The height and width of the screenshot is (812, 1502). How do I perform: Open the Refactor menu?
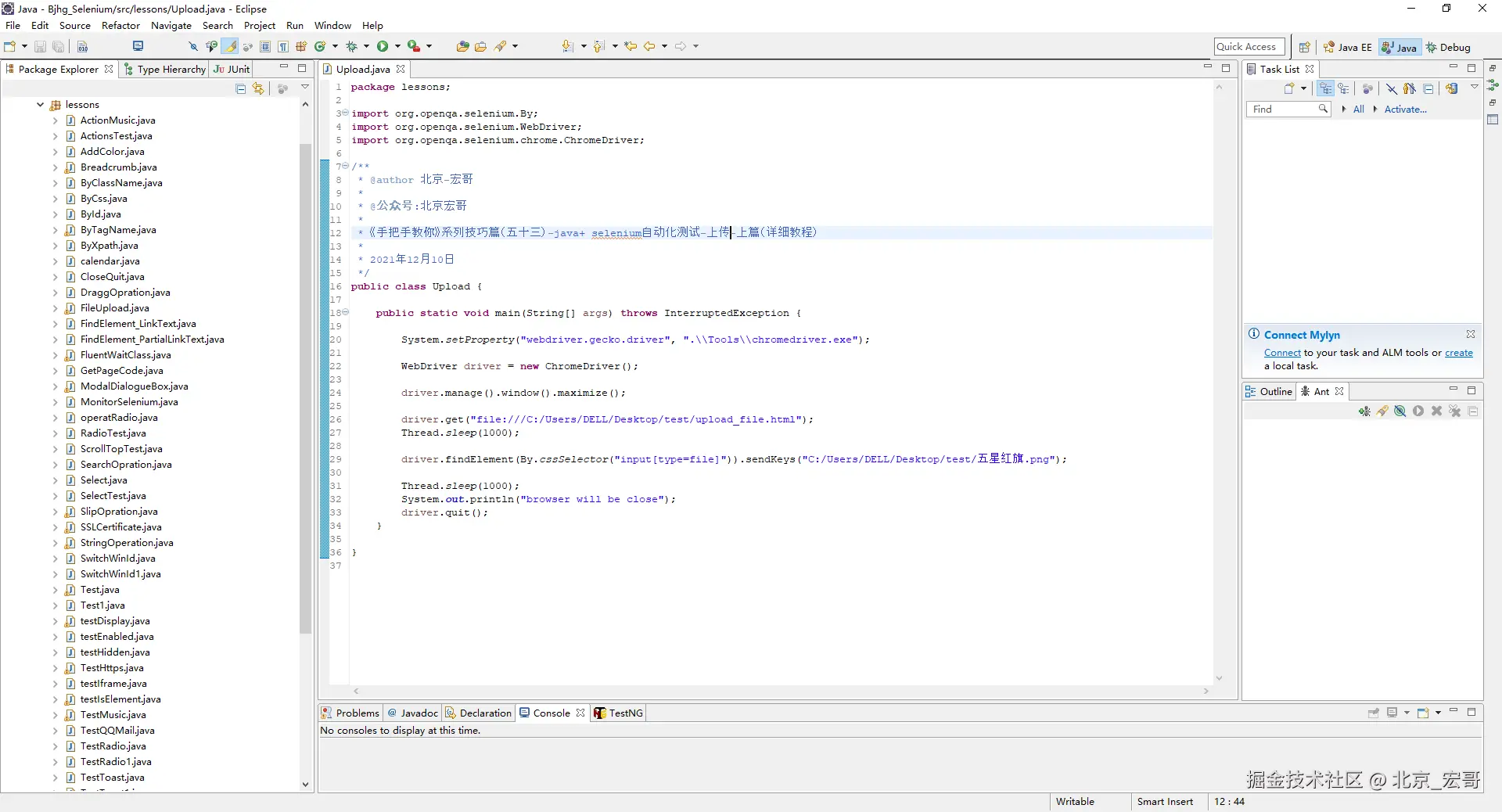120,26
